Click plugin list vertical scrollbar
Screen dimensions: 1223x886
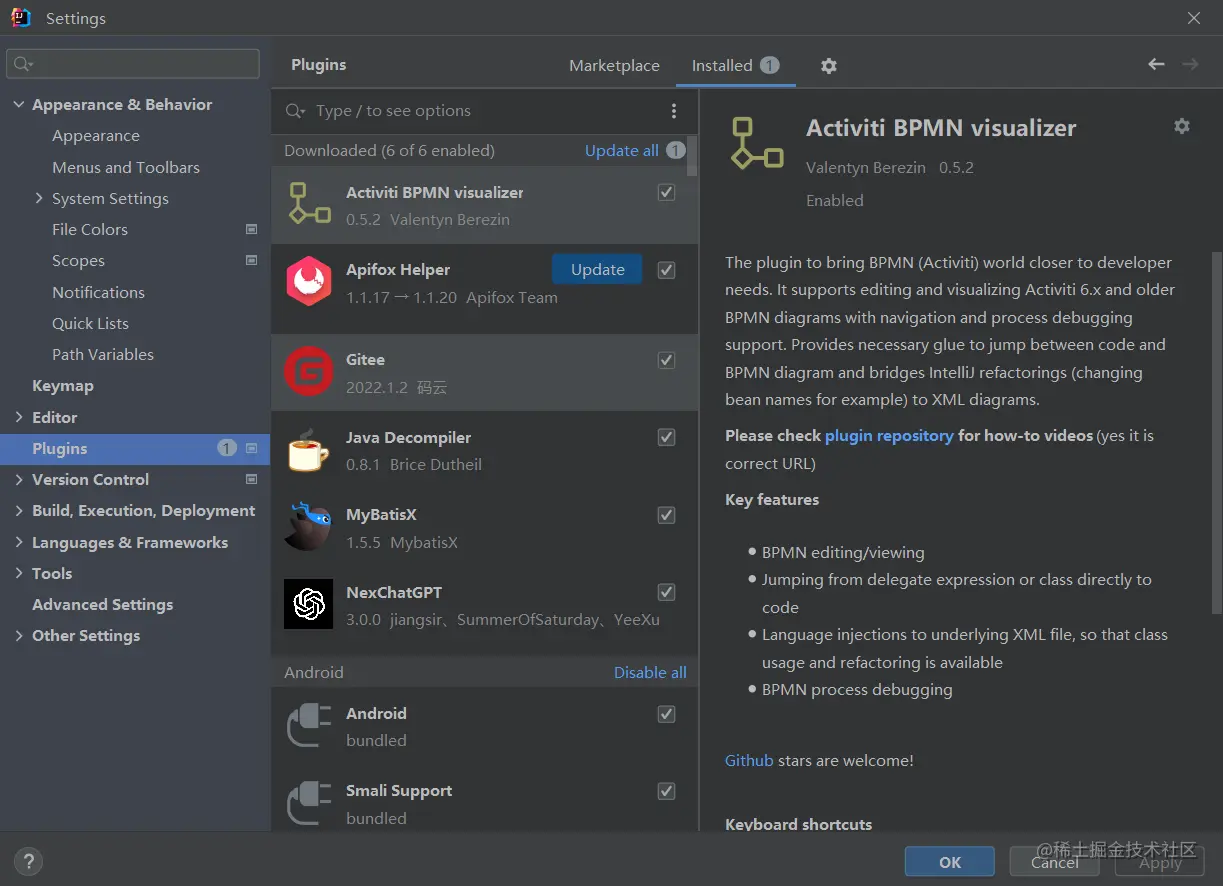tap(693, 155)
